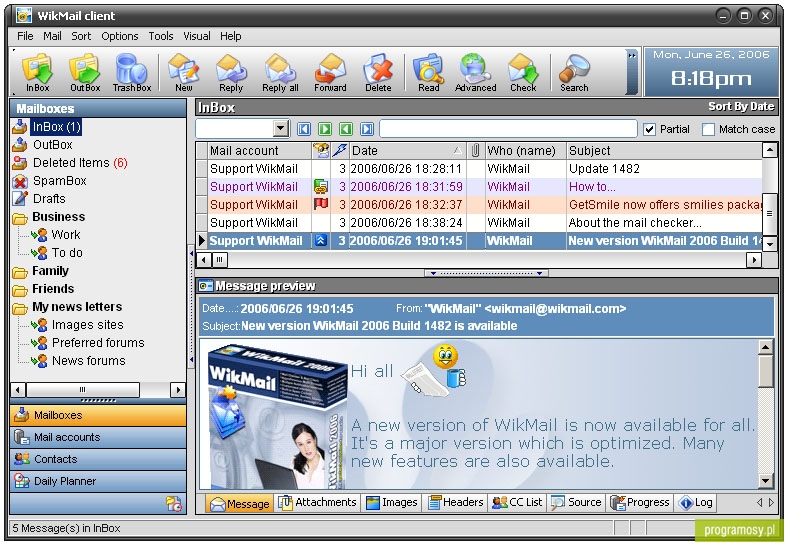Open the Advanced toolbar icon
Image resolution: width=790 pixels, height=548 pixels.
(x=475, y=73)
